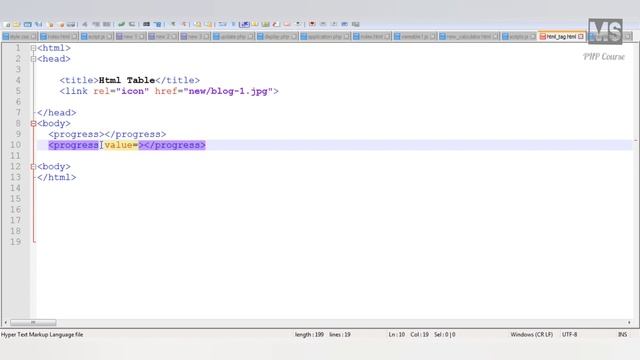Viewport: 640px width, 360px height.
Task: Click Run Macro Multiple Times icon
Action: pyautogui.click(x=344, y=24)
